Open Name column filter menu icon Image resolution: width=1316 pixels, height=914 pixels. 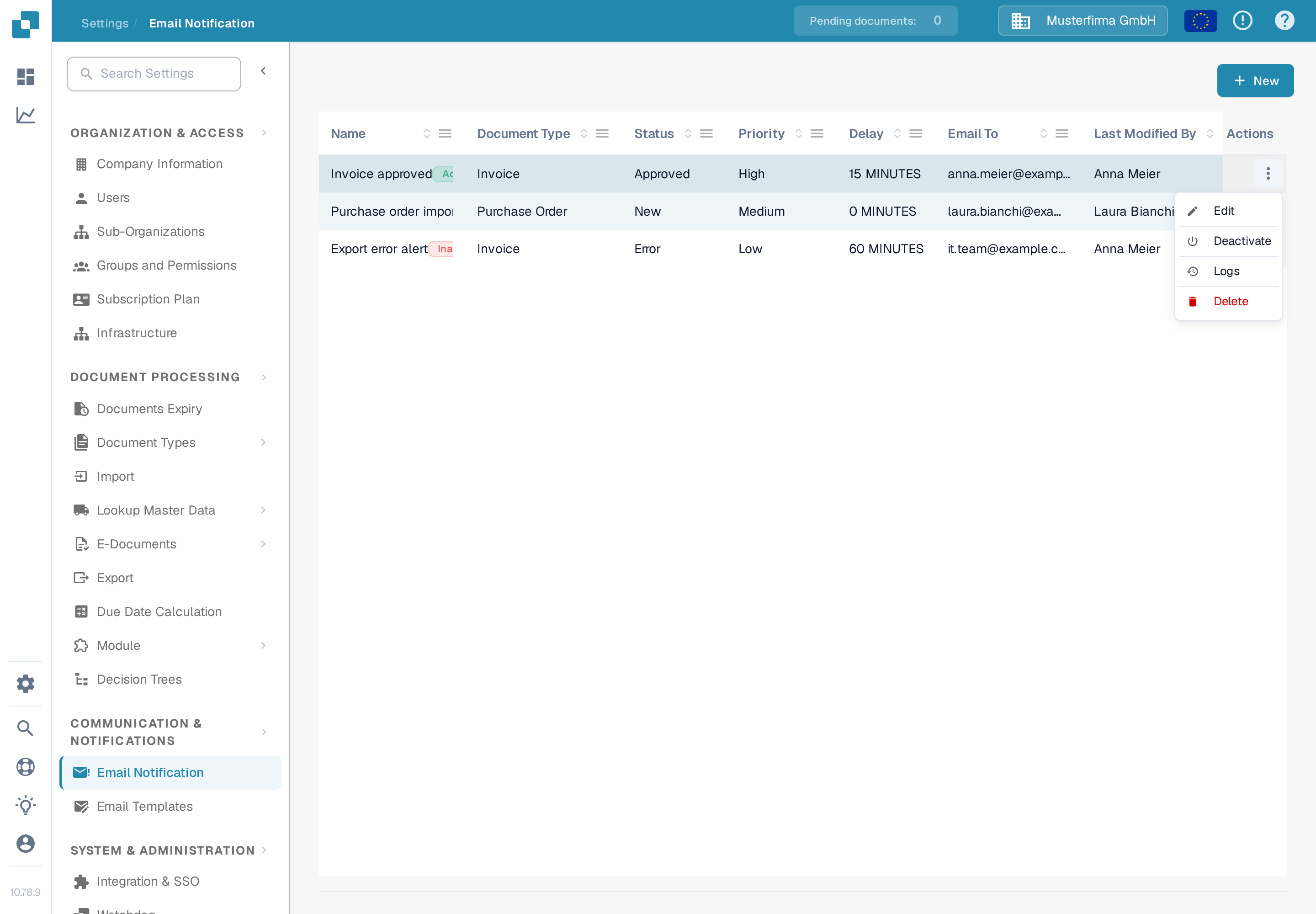[445, 133]
